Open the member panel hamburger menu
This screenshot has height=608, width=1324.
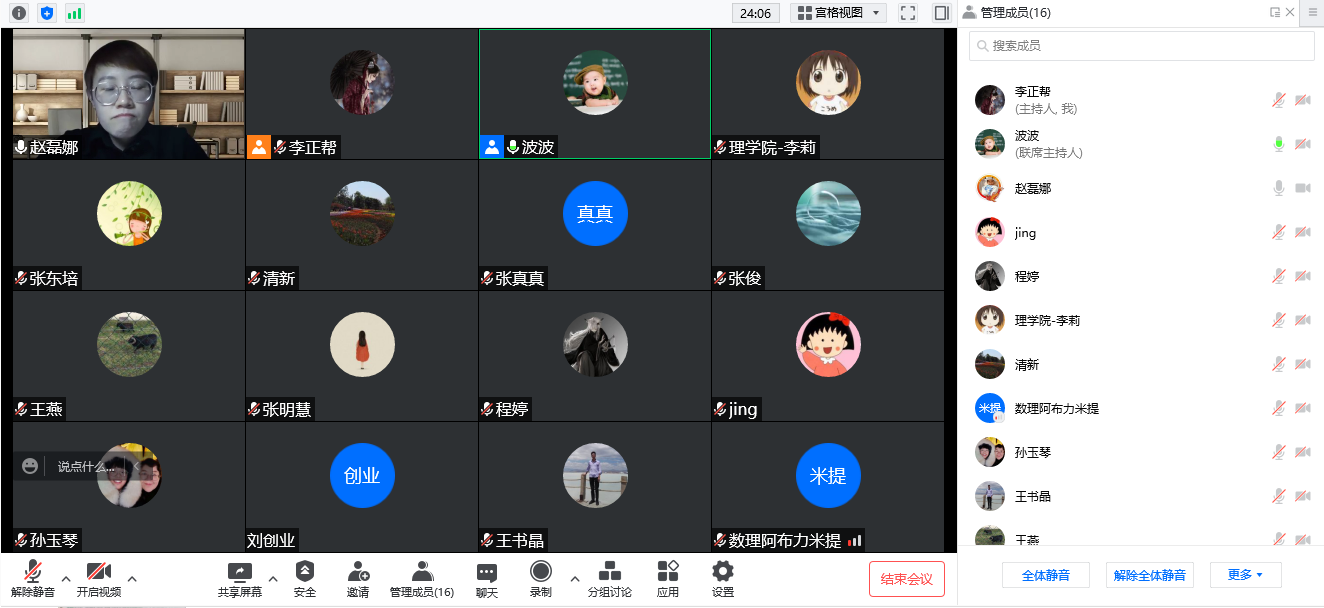[x=1313, y=13]
